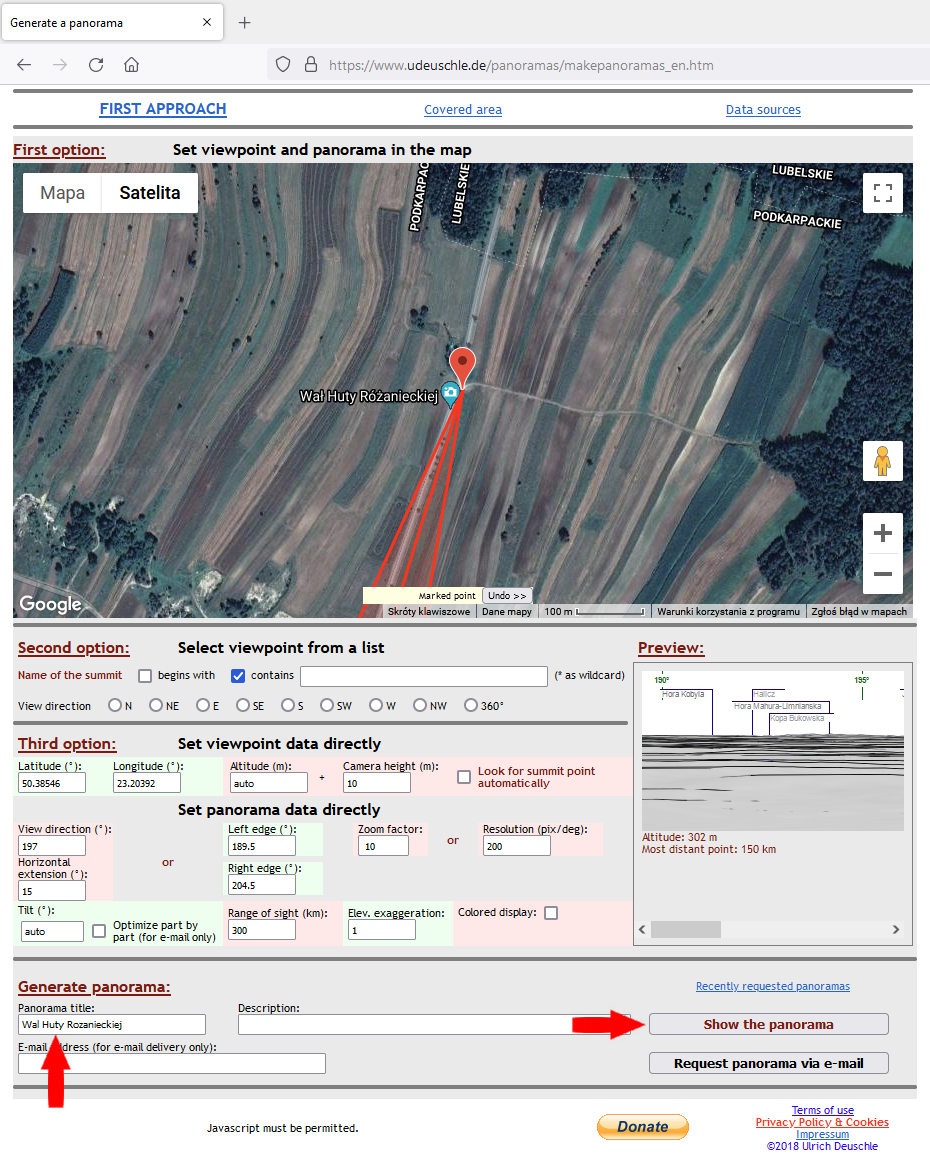Select the SW view direction radio button
The width and height of the screenshot is (930, 1160).
[326, 706]
